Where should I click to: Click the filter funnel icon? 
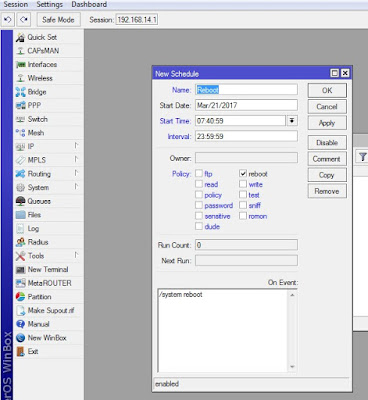(x=363, y=157)
